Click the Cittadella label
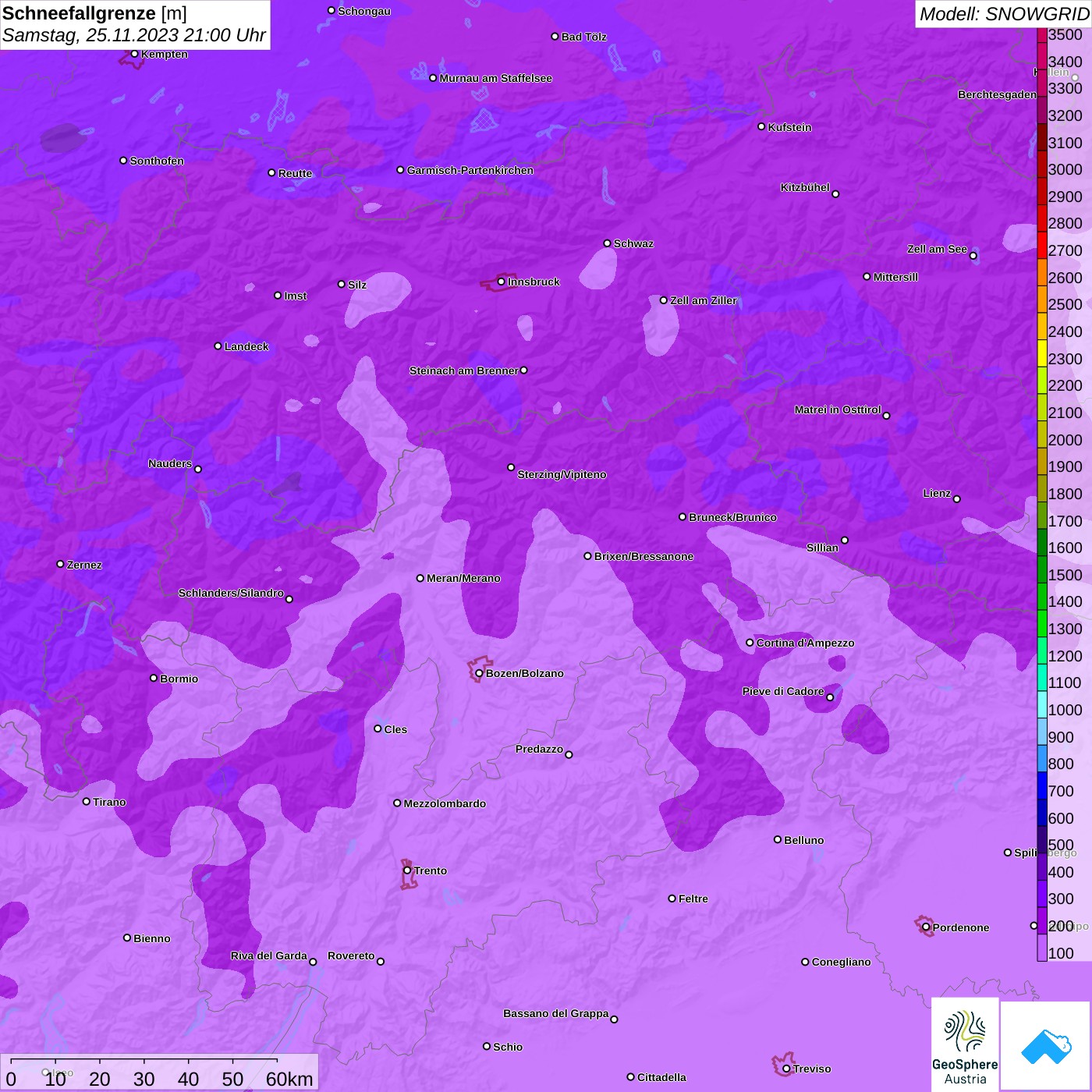This screenshot has height=1092, width=1092. [661, 1077]
